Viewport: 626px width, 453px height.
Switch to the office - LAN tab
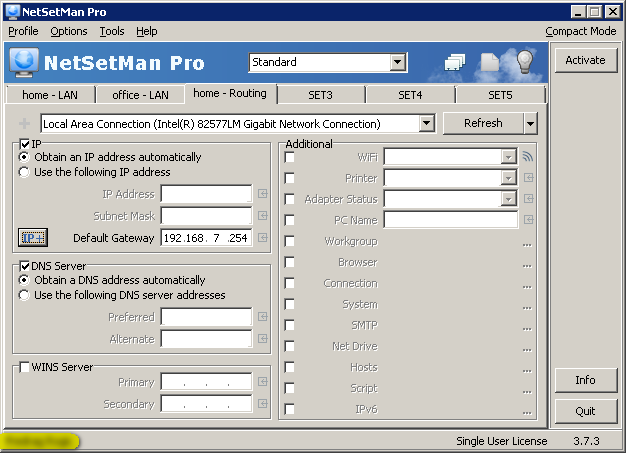tap(140, 95)
